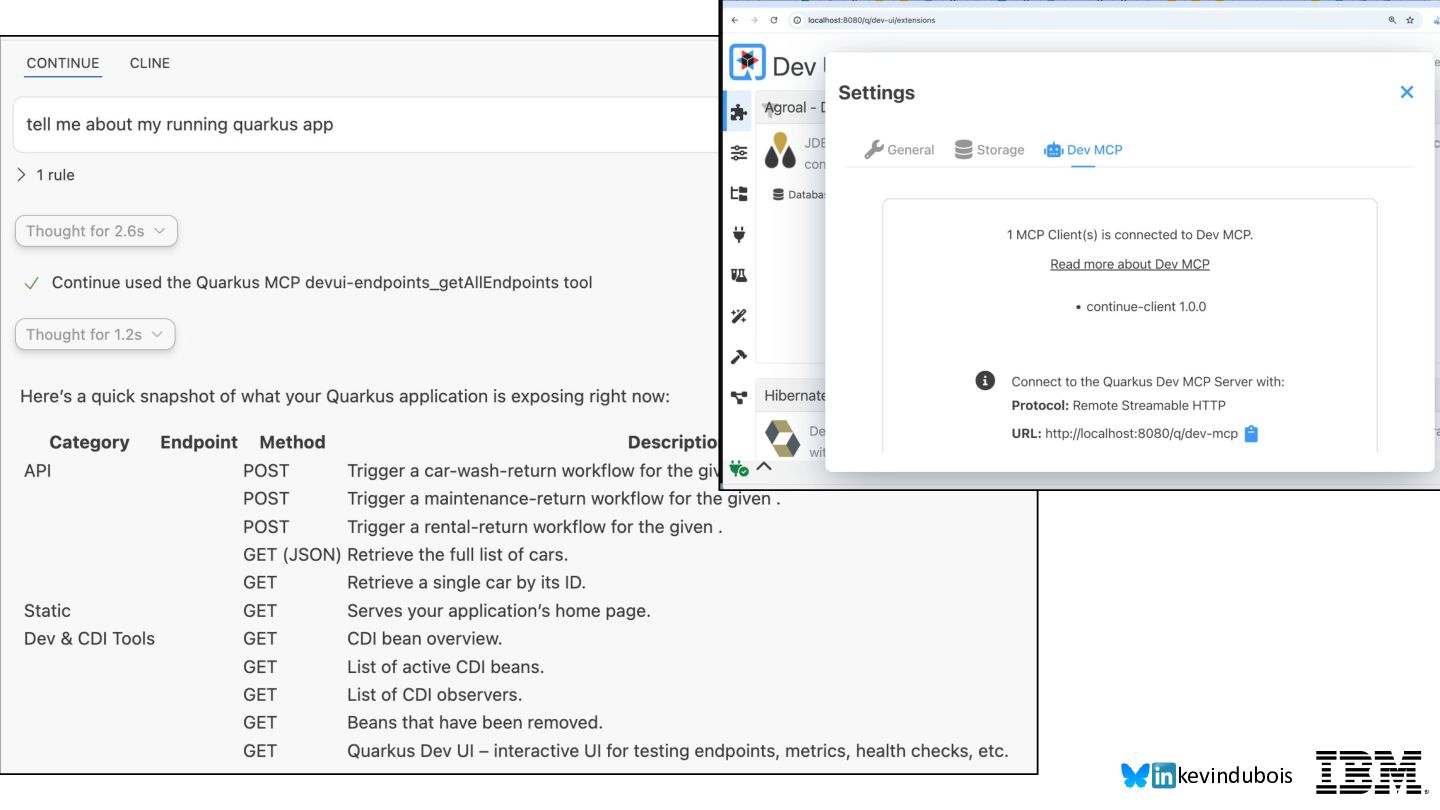Screen dimensions: 1440x810
Task: Open the Database link on Agroal card
Action: (x=798, y=195)
